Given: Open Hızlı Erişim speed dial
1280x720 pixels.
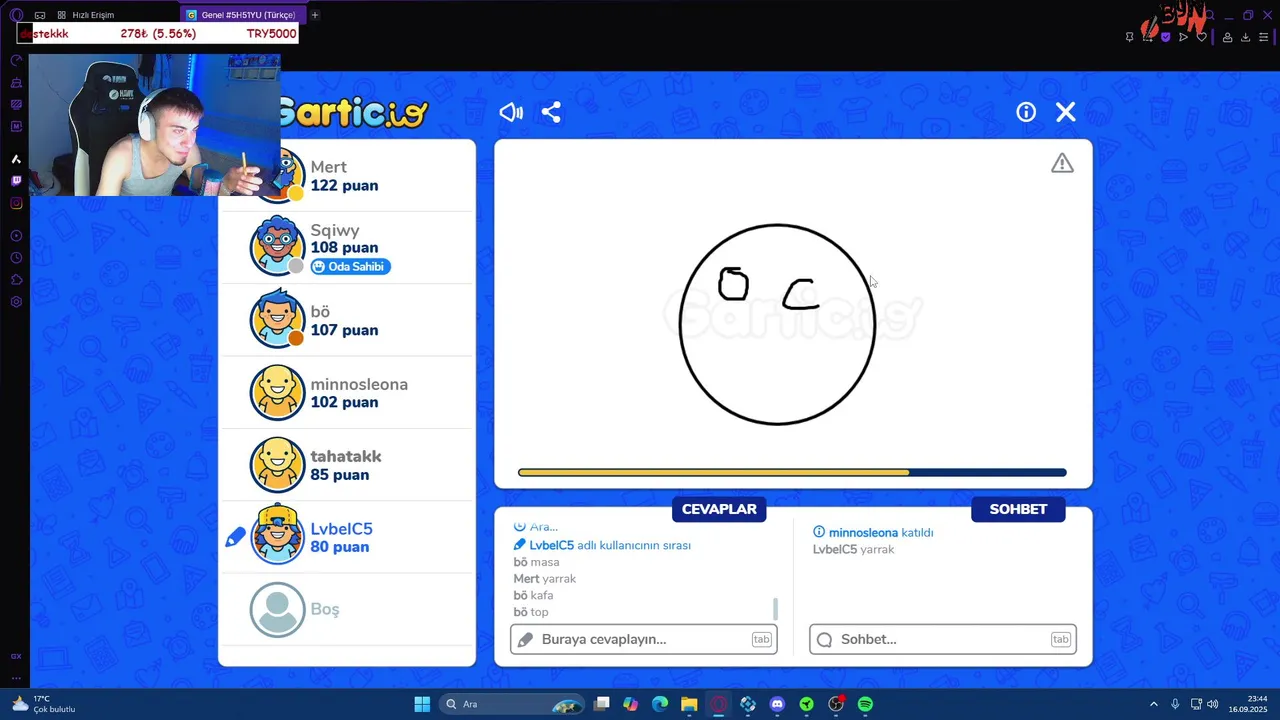Looking at the screenshot, I should [85, 15].
